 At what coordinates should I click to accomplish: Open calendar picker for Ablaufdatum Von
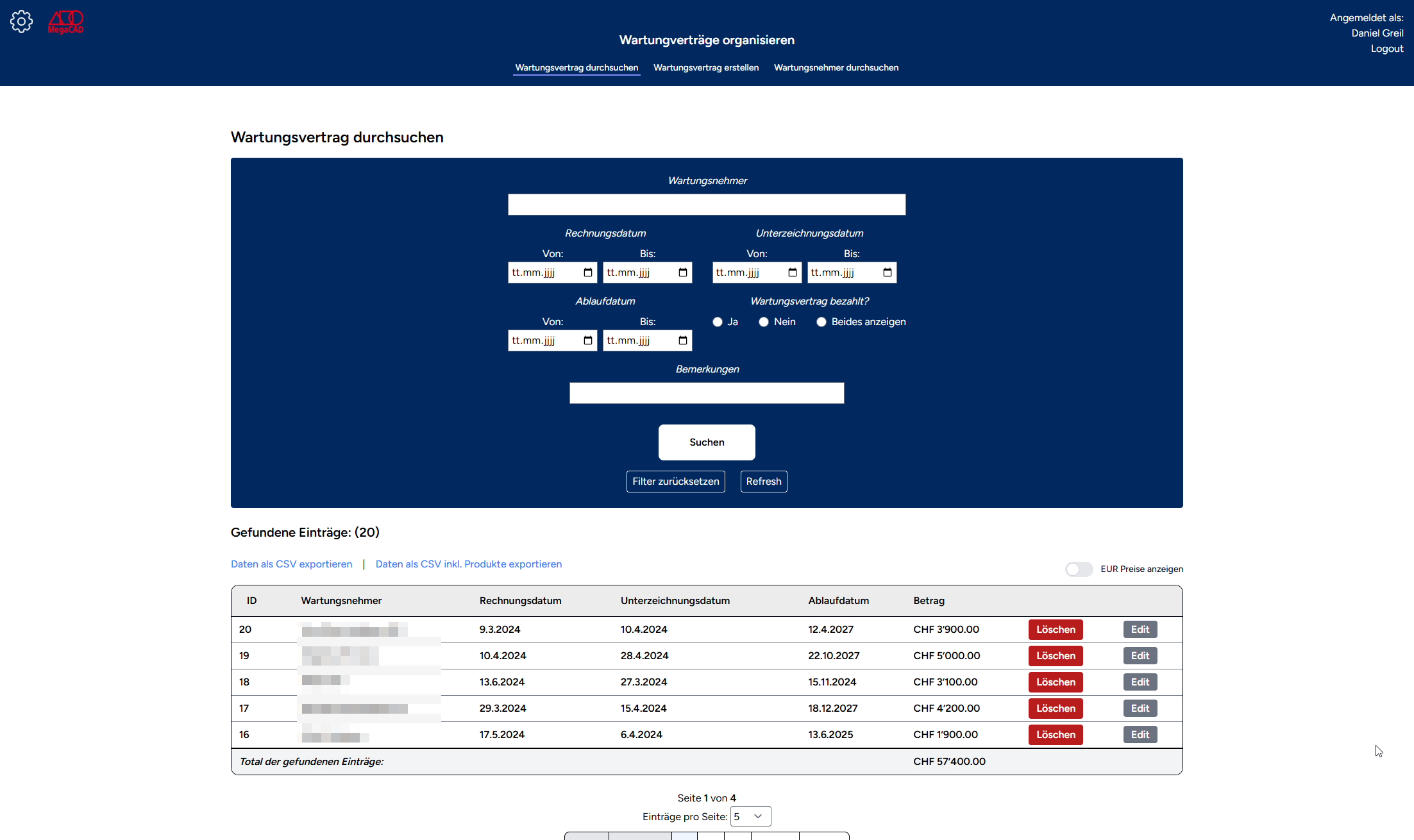[587, 340]
